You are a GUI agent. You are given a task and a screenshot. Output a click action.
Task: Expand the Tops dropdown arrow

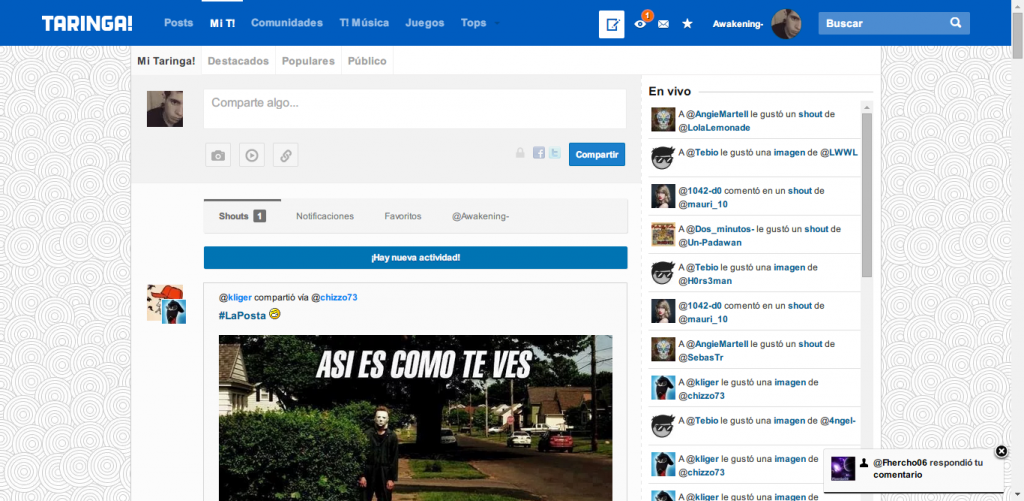click(498, 24)
